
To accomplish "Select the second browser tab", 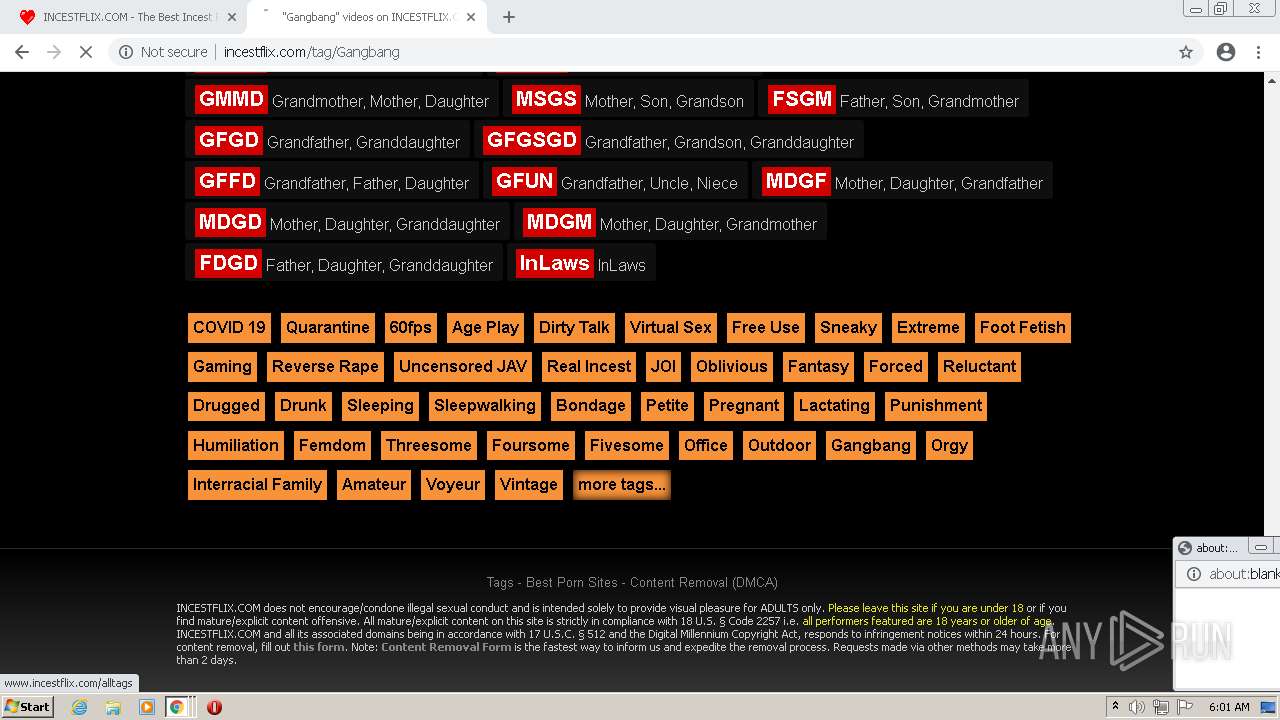I will pyautogui.click(x=367, y=17).
